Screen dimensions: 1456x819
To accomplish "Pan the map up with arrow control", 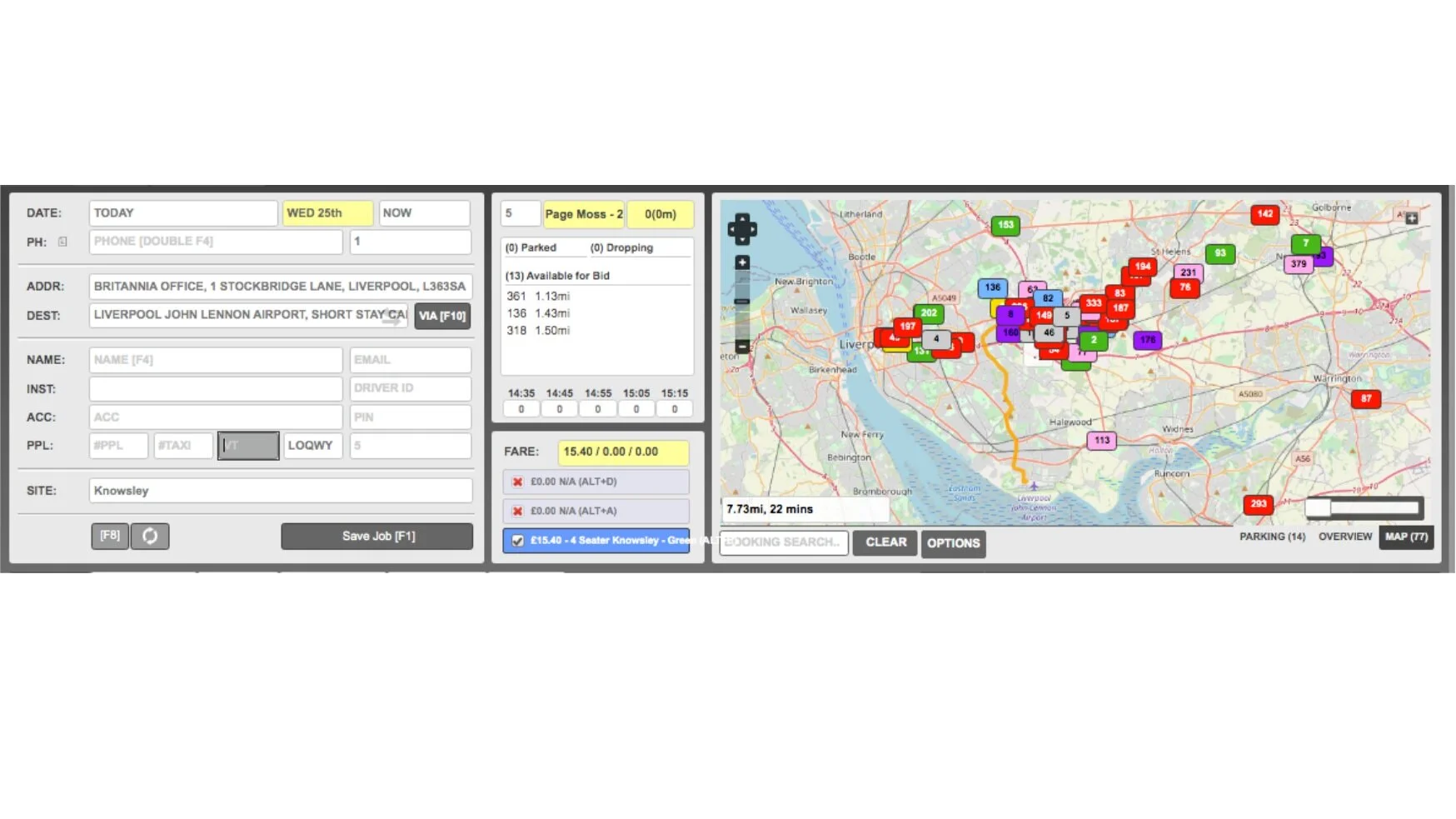I will pyautogui.click(x=742, y=218).
